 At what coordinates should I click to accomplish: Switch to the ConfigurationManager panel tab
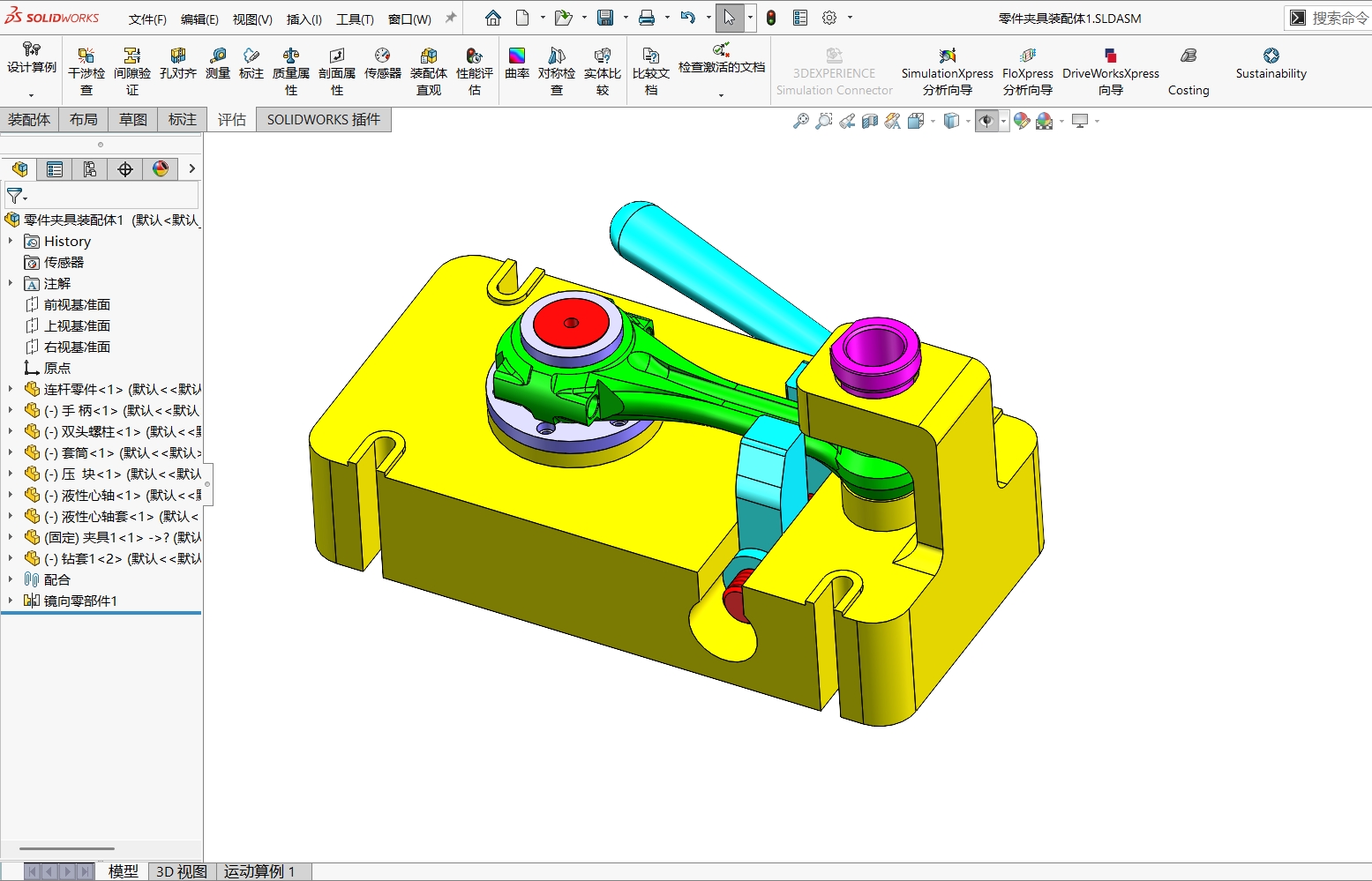[90, 169]
